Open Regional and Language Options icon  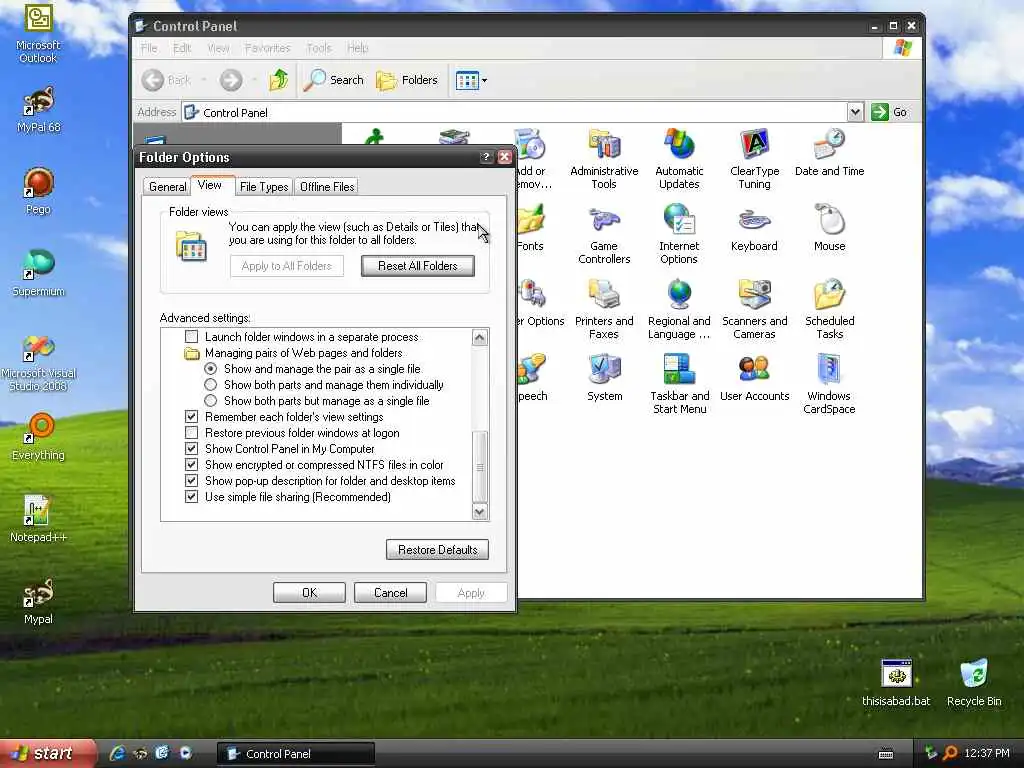[679, 310]
